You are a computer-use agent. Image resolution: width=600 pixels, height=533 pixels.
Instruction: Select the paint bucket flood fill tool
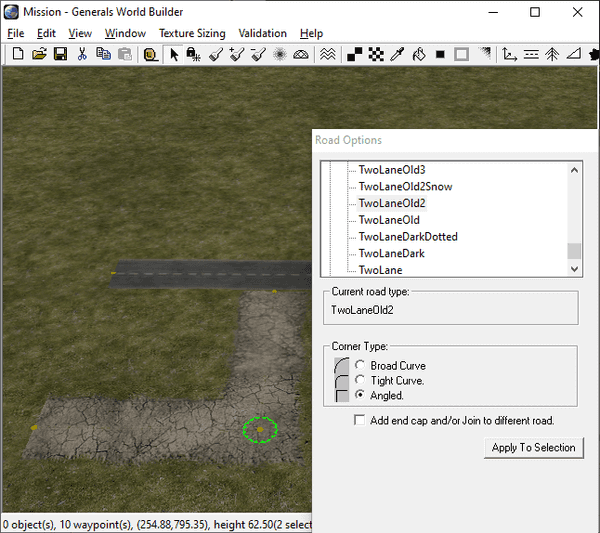(x=419, y=54)
